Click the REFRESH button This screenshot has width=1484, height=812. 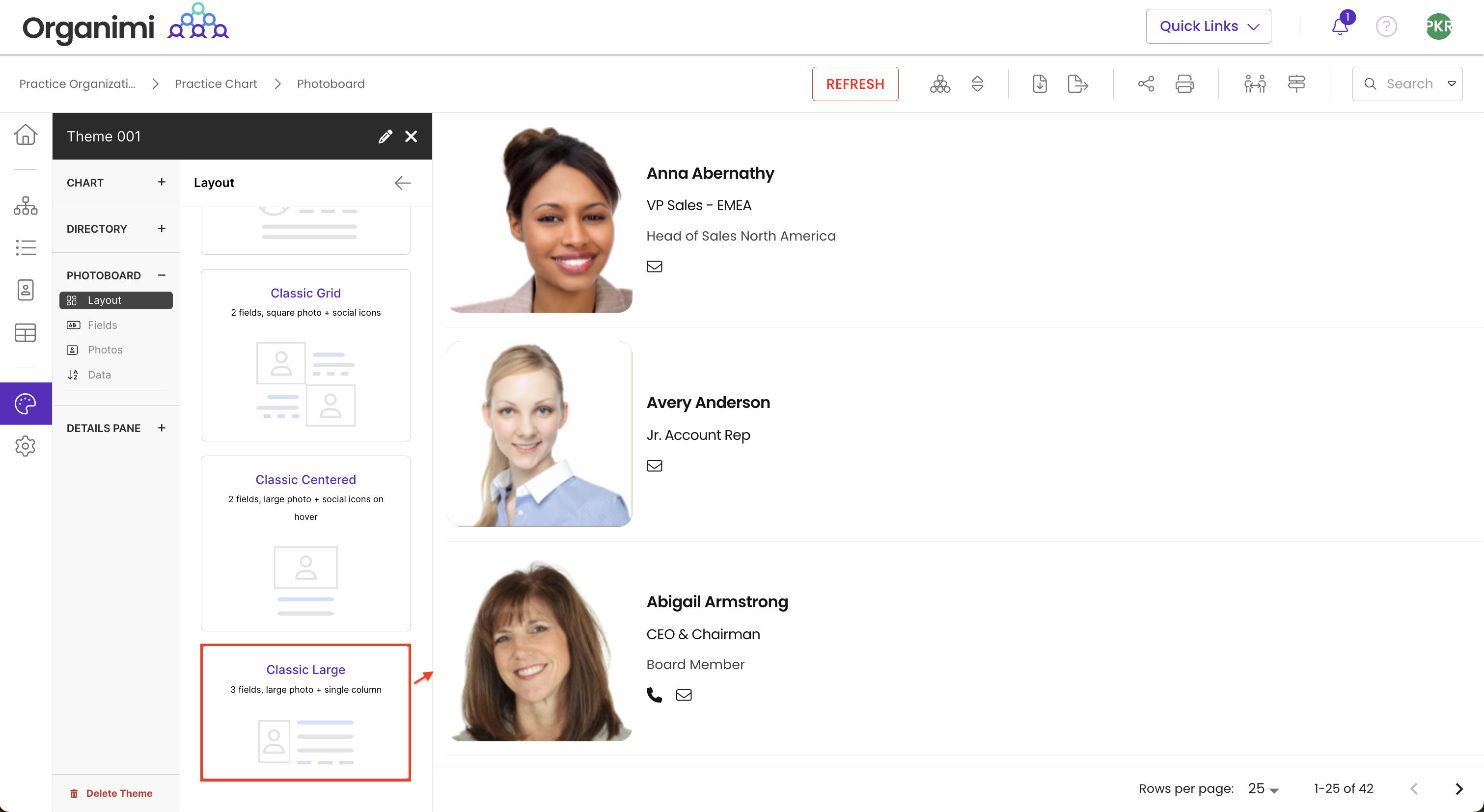pos(854,84)
